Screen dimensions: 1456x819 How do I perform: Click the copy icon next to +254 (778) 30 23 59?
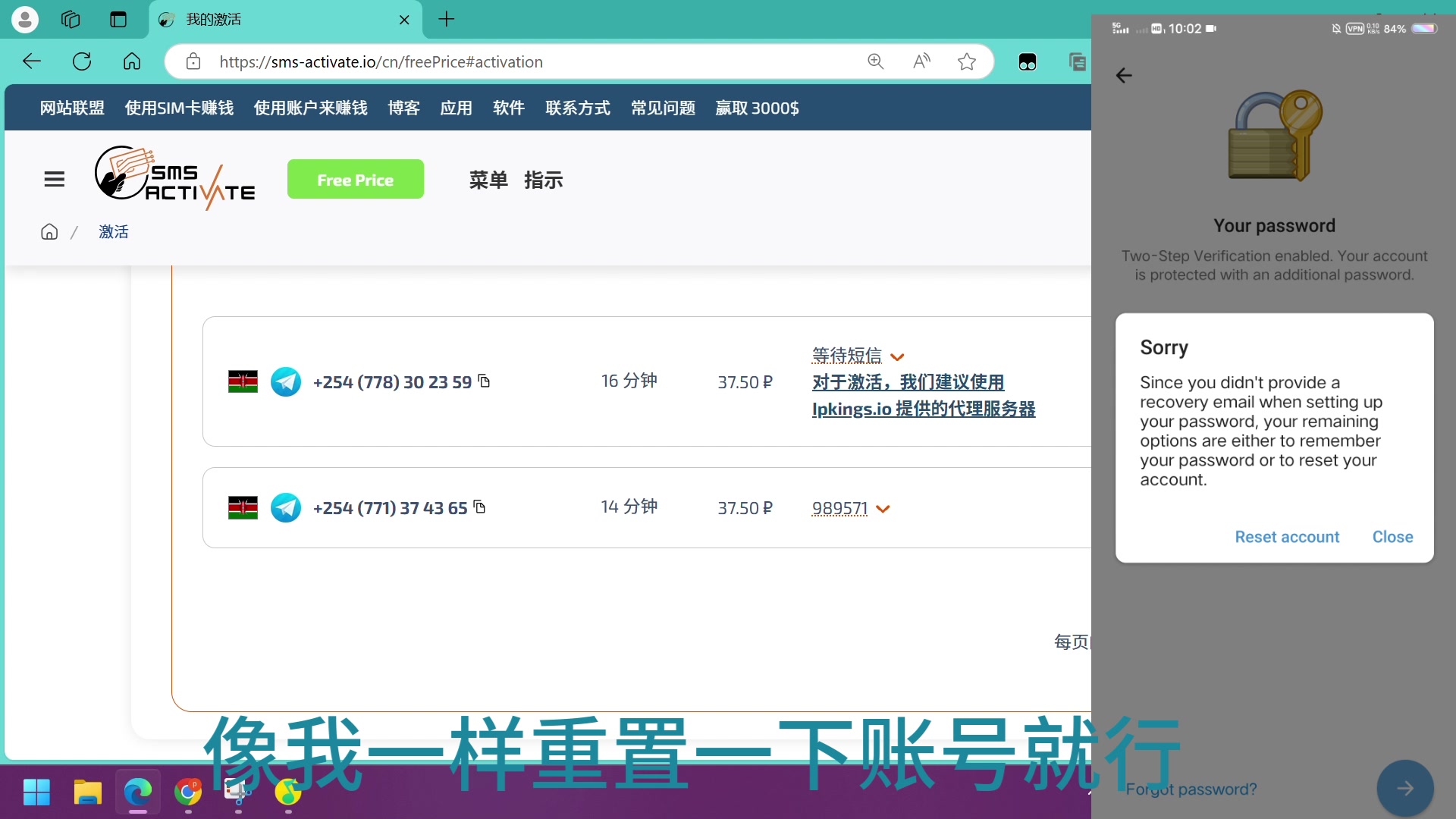tap(484, 380)
